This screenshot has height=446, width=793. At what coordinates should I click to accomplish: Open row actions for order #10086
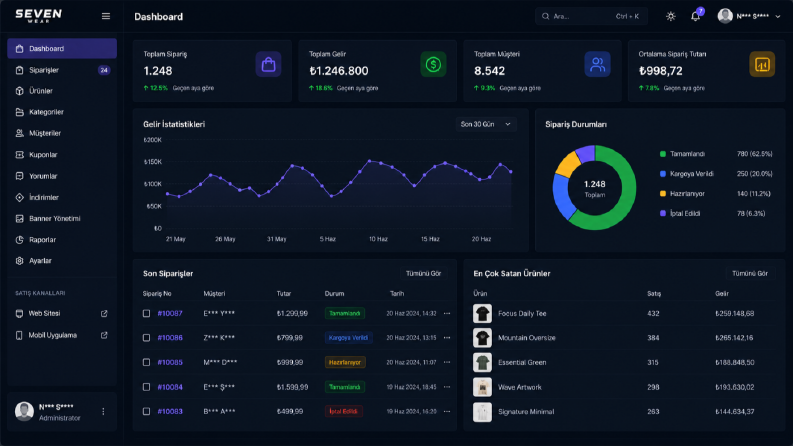[447, 338]
